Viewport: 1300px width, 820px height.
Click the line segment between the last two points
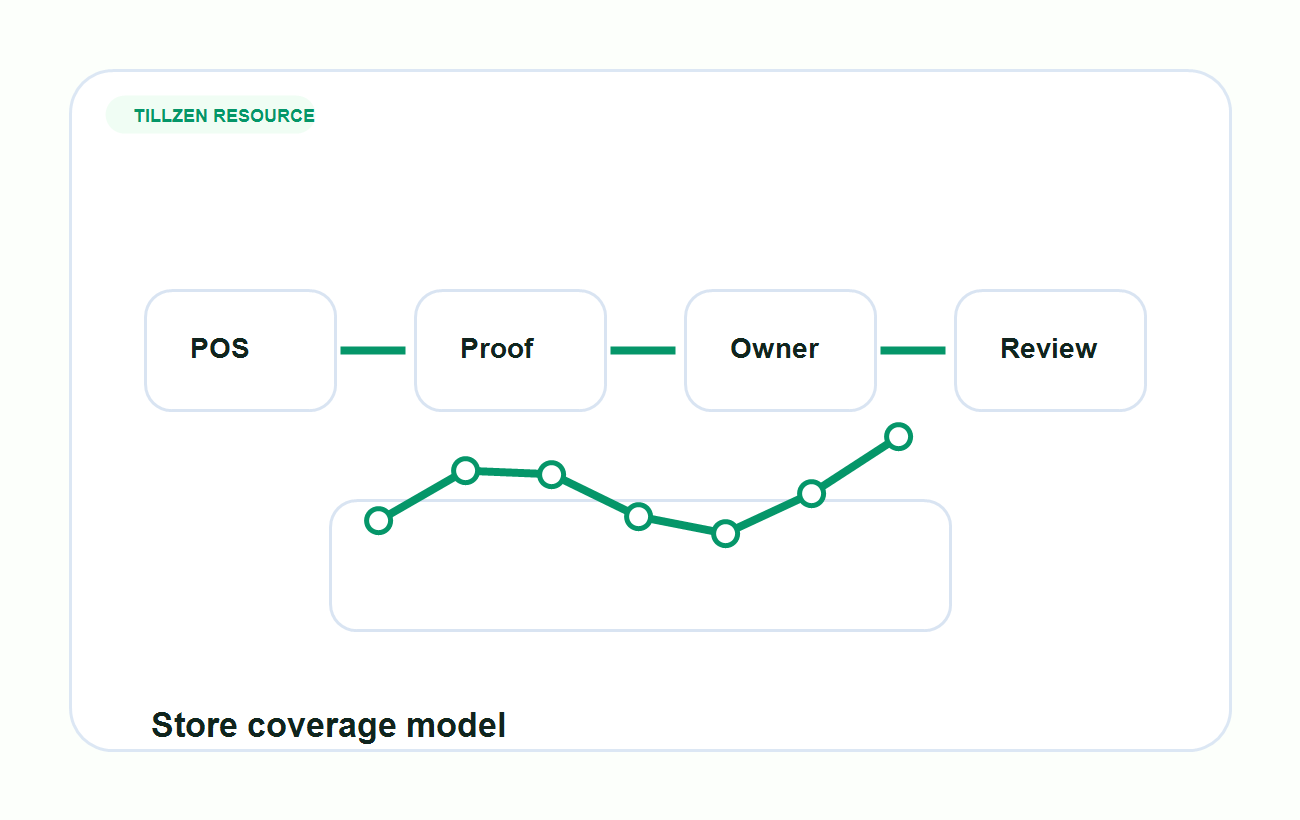click(855, 465)
